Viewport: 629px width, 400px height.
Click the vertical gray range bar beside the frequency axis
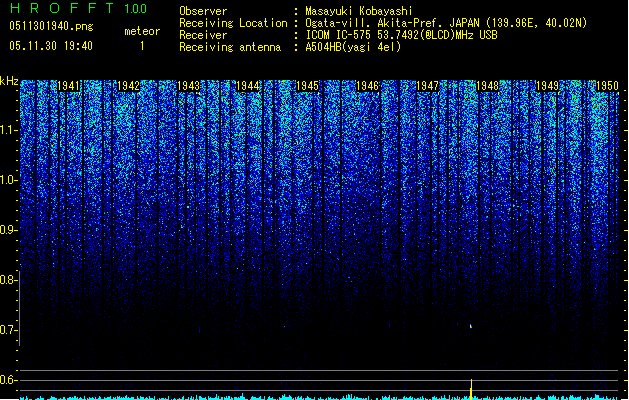coord(19,308)
